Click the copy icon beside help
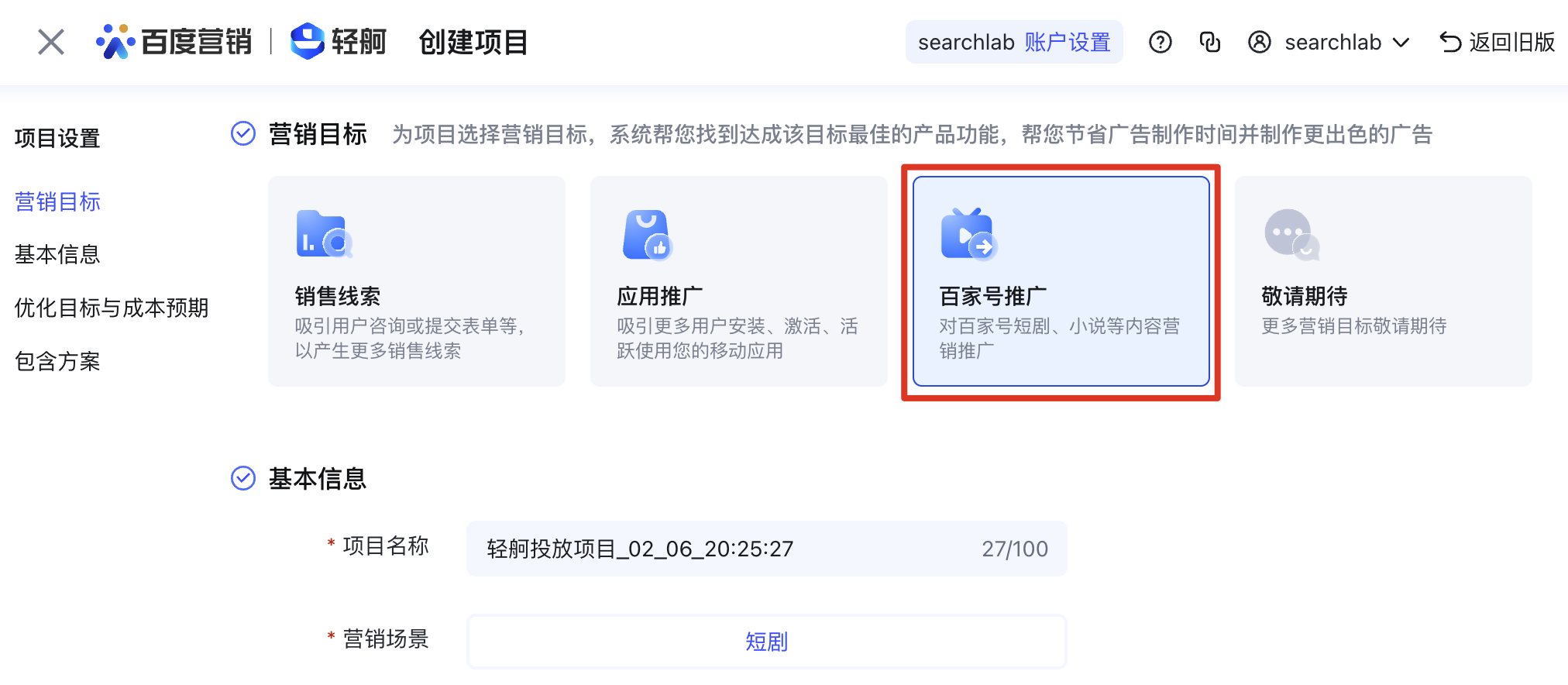The width and height of the screenshot is (1568, 685). coord(1209,42)
